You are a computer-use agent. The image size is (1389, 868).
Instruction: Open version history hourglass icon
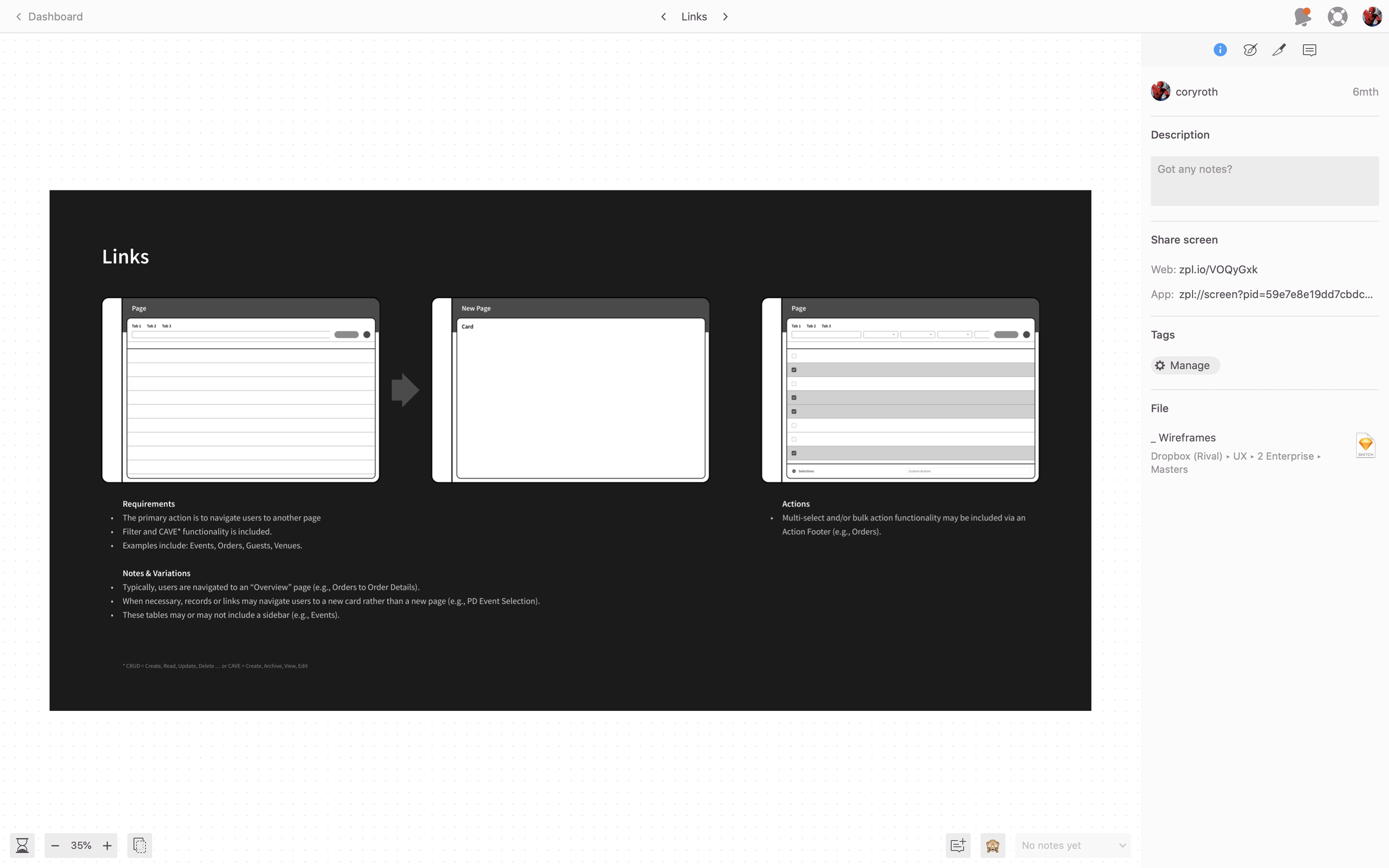click(22, 845)
